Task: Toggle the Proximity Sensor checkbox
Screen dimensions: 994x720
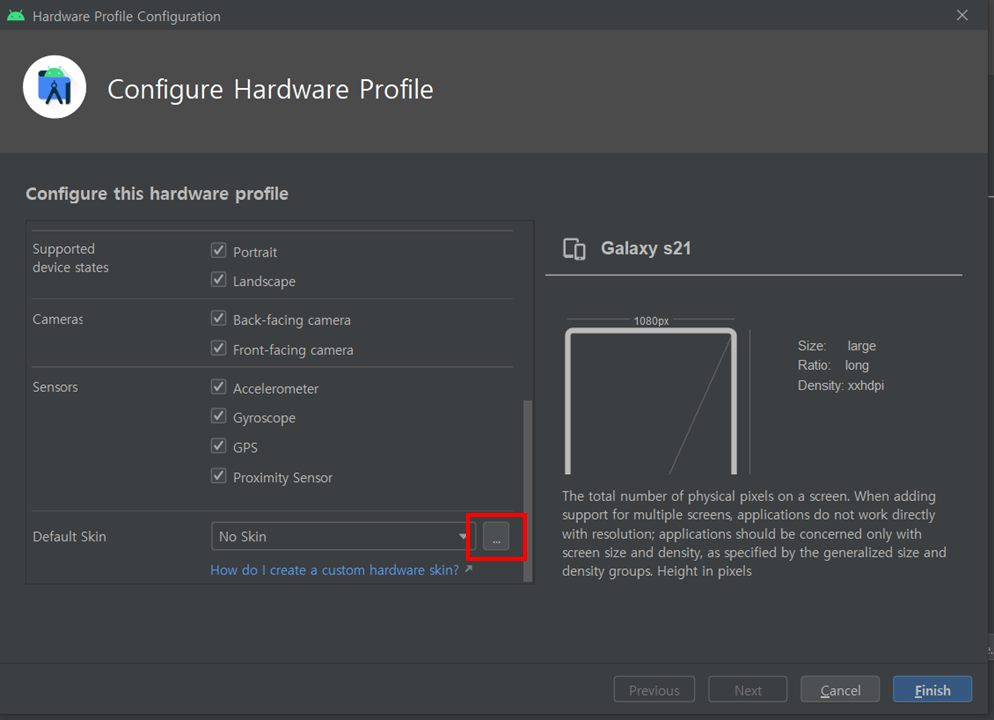Action: coord(219,475)
